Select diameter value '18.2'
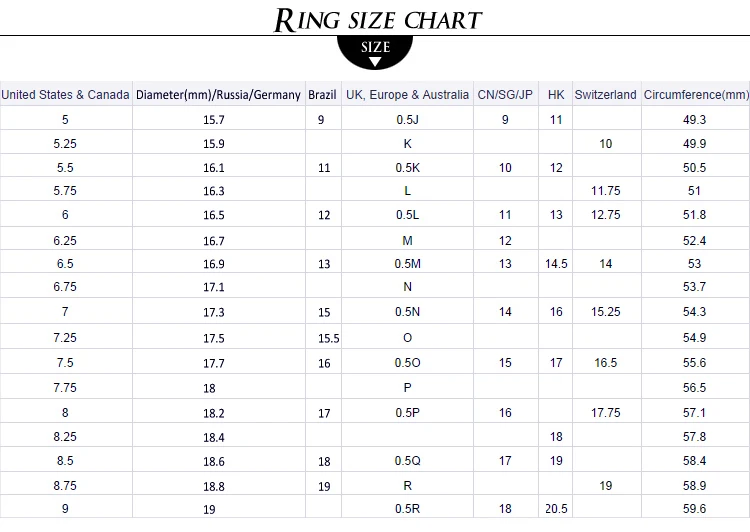The image size is (750, 532). pyautogui.click(x=214, y=413)
